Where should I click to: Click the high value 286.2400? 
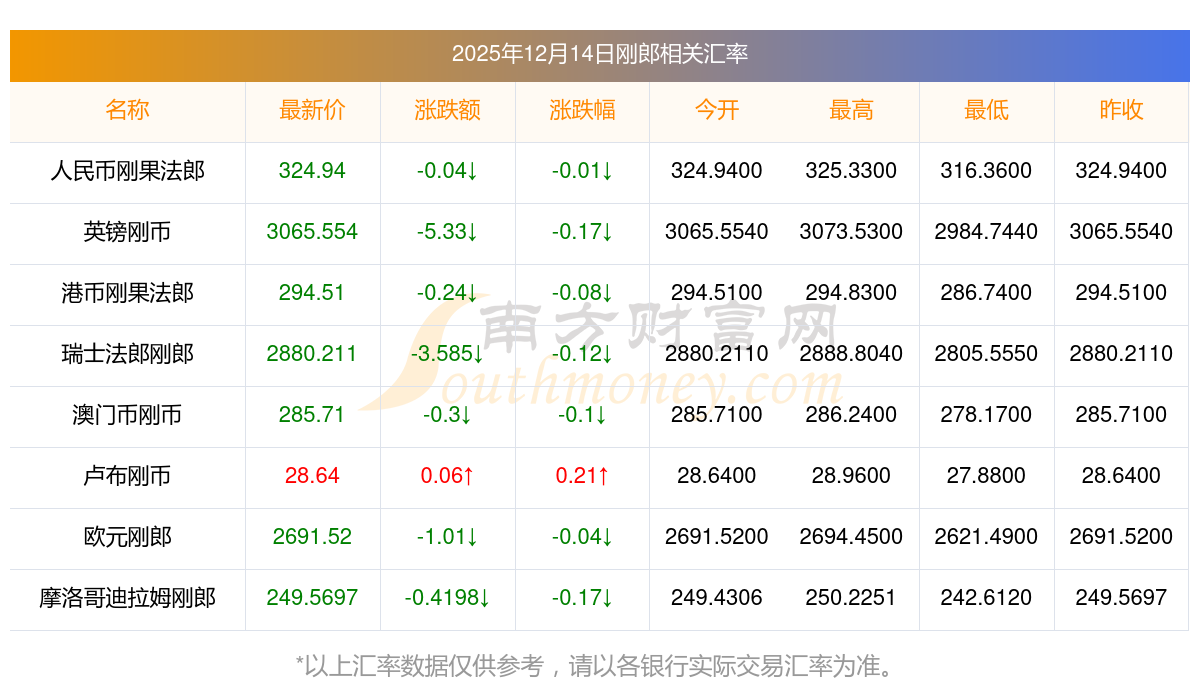tap(852, 415)
